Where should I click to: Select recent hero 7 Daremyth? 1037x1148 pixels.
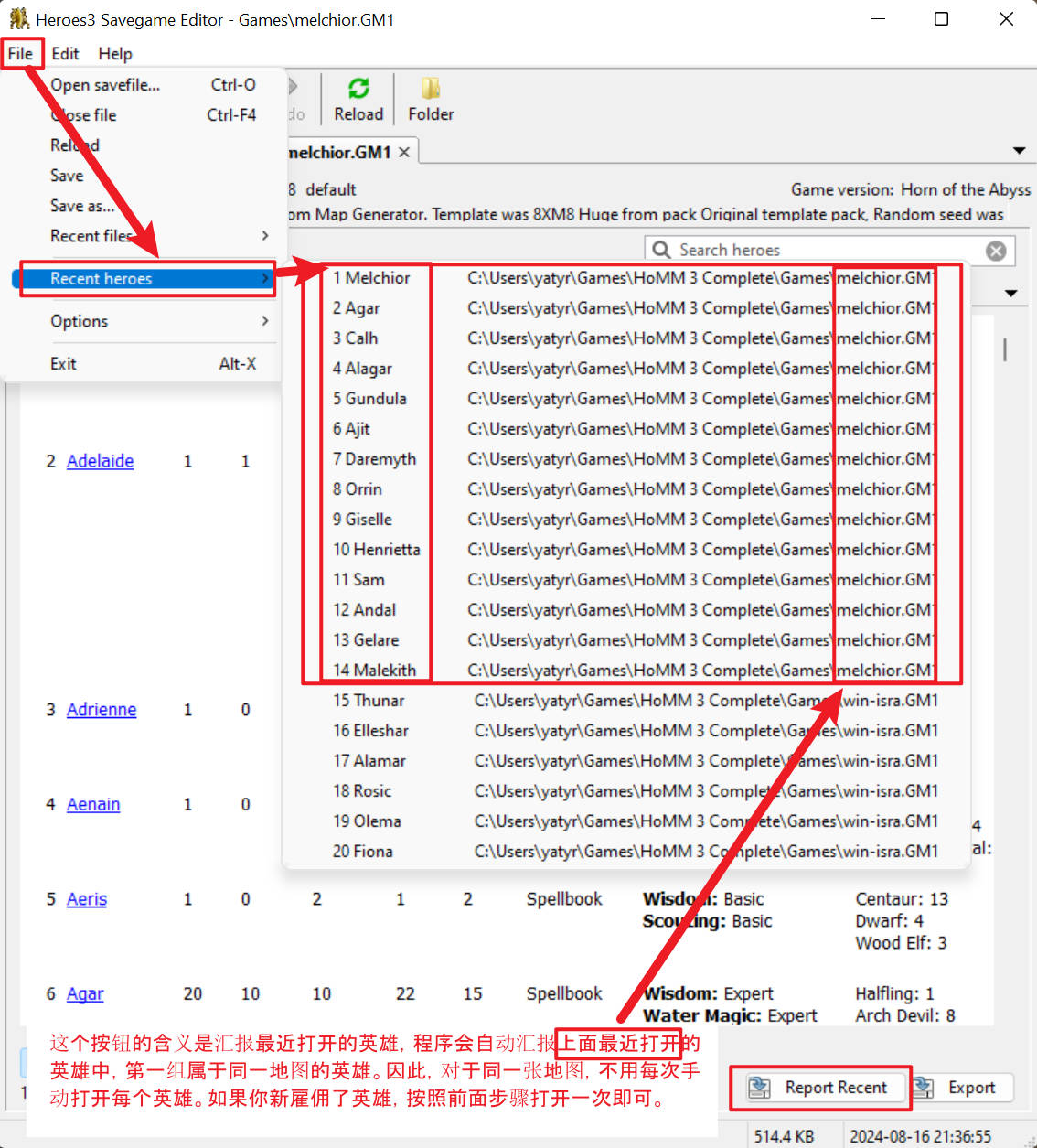(x=625, y=459)
